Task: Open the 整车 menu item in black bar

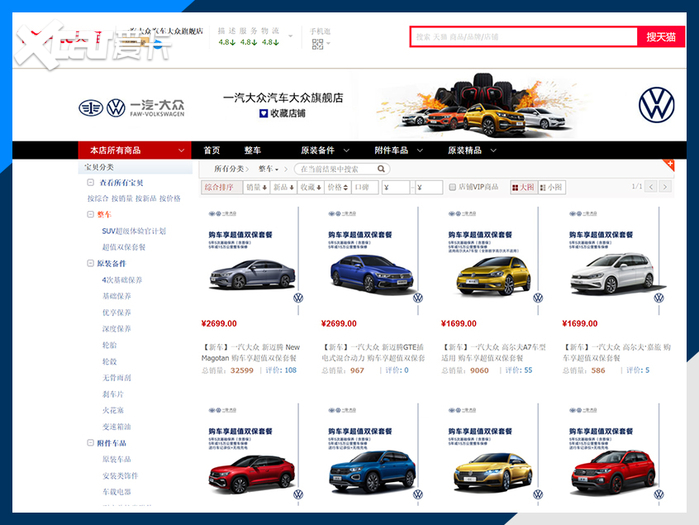Action: [252, 150]
